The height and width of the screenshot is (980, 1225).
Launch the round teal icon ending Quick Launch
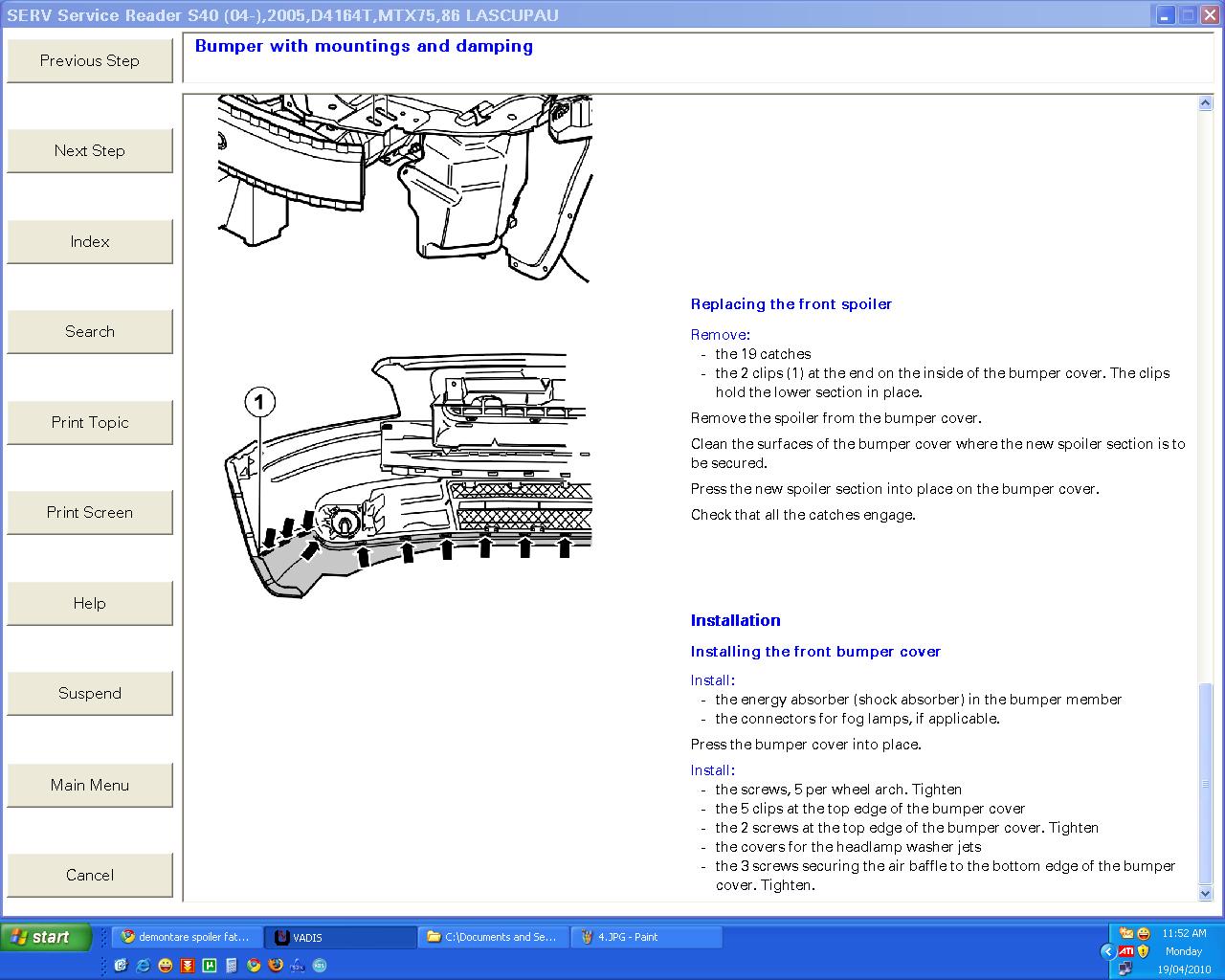(x=320, y=965)
